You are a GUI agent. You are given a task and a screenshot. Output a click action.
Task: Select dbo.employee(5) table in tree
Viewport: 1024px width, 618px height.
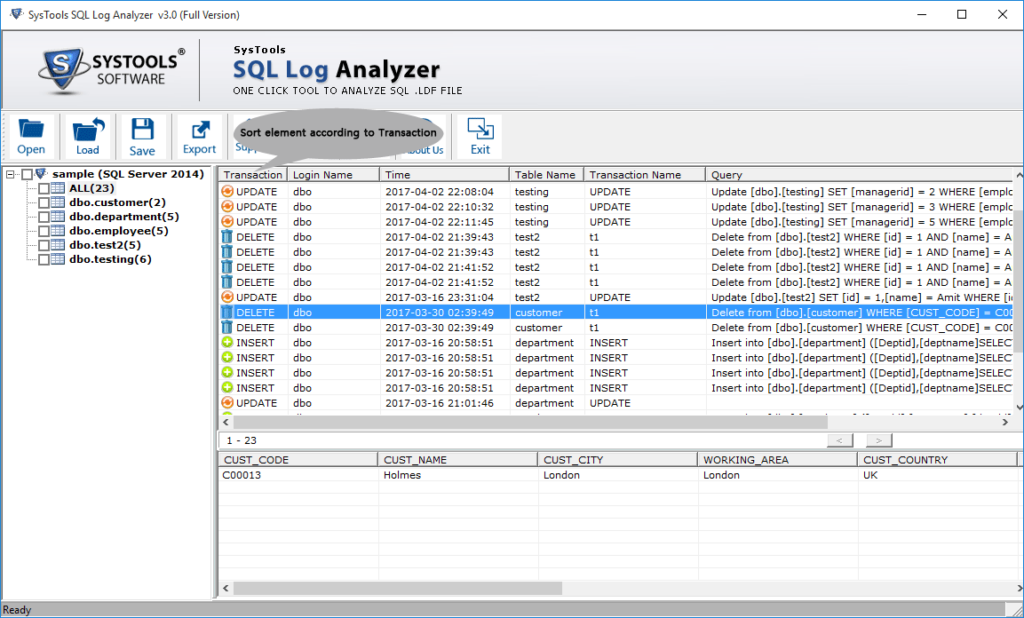118,231
